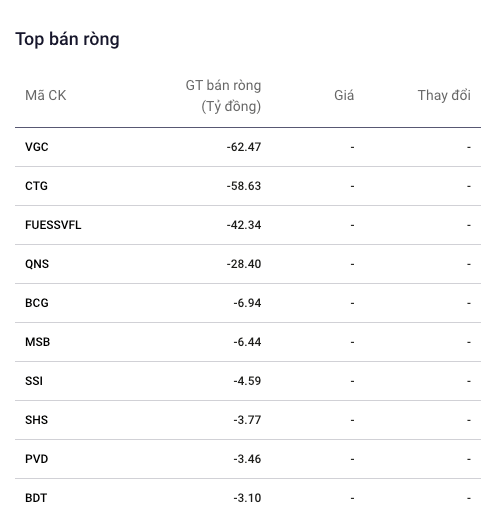Open the SHS stock code

37,420
